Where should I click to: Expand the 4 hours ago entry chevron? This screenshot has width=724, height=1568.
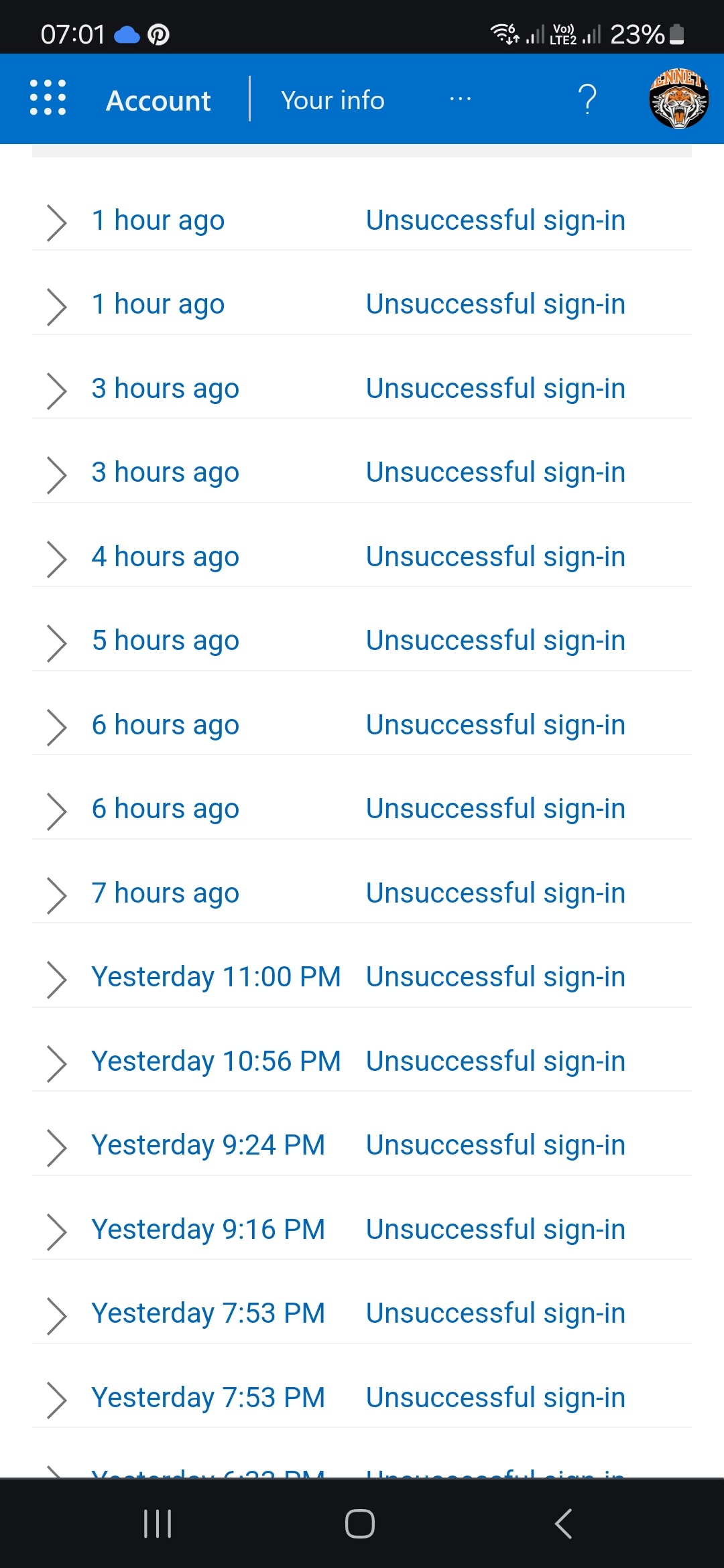click(x=56, y=559)
